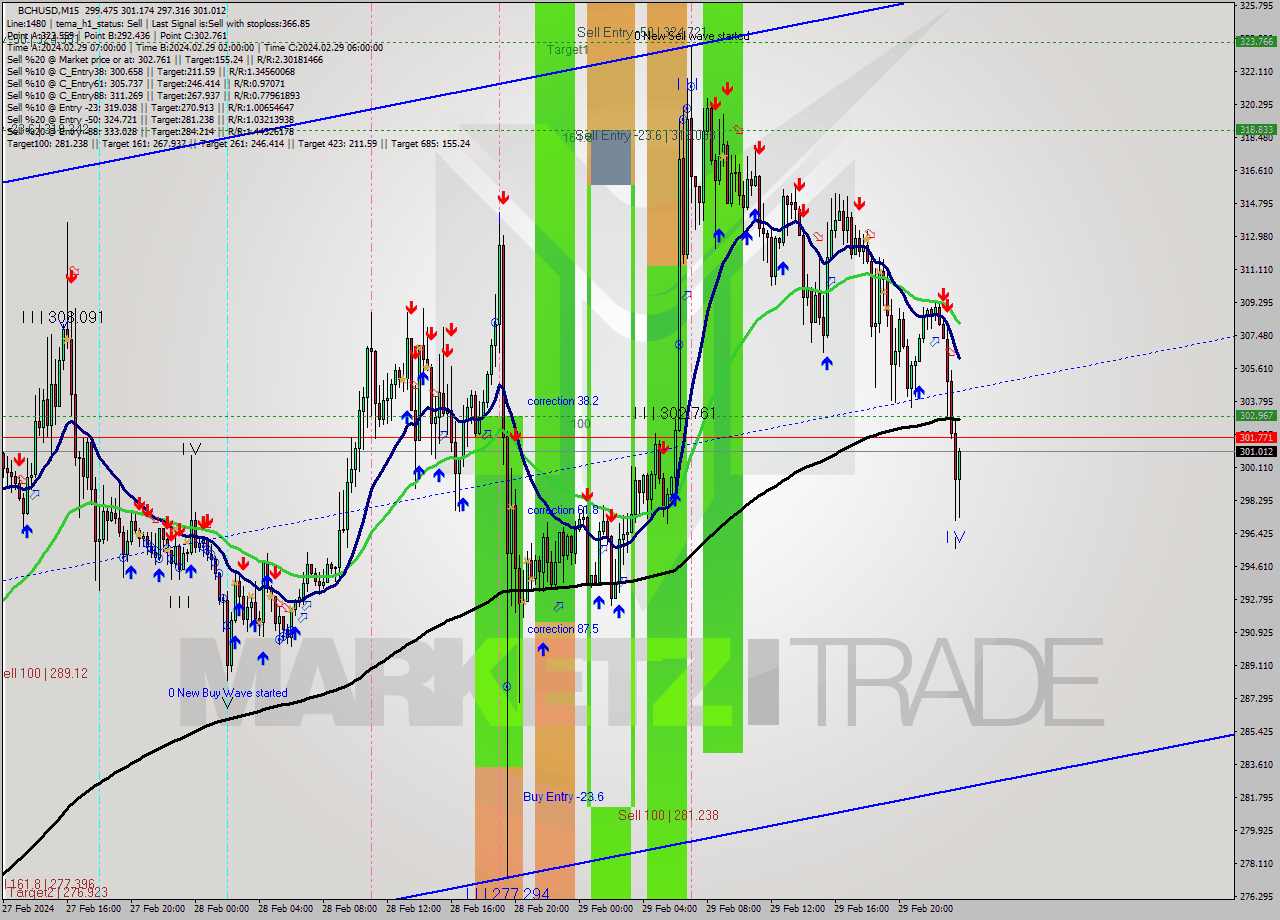The image size is (1280, 920).
Task: Click the 'Target100: 281.238' targets line
Action: point(238,143)
